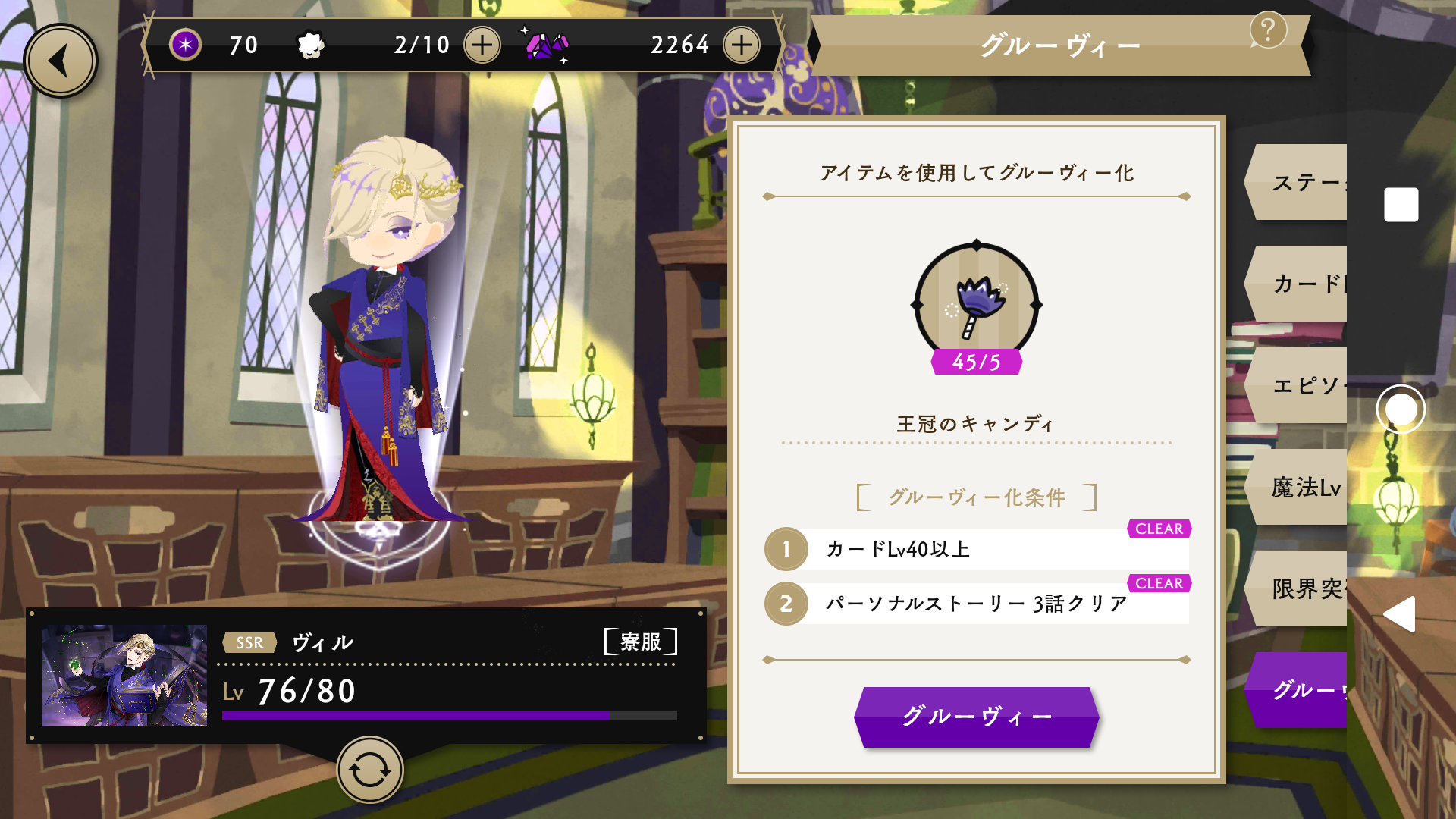The image size is (1456, 819).
Task: Switch to the エピソード side tab
Action: pyautogui.click(x=1297, y=386)
